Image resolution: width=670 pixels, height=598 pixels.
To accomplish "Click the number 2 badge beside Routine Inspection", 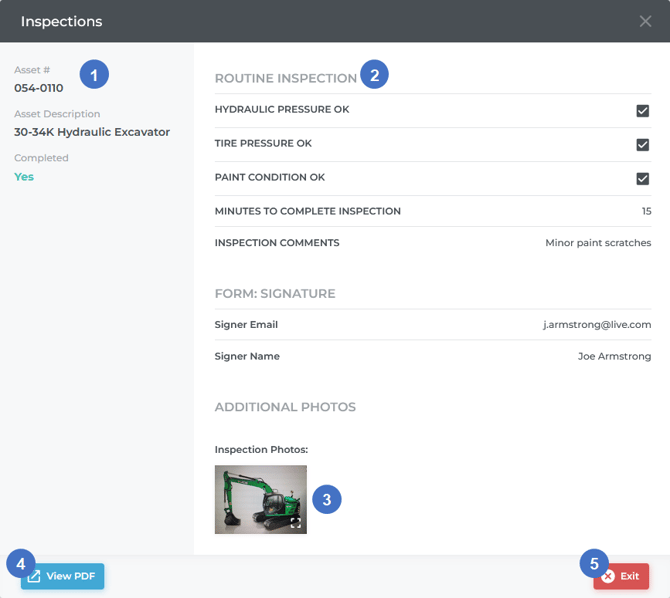I will pyautogui.click(x=374, y=75).
